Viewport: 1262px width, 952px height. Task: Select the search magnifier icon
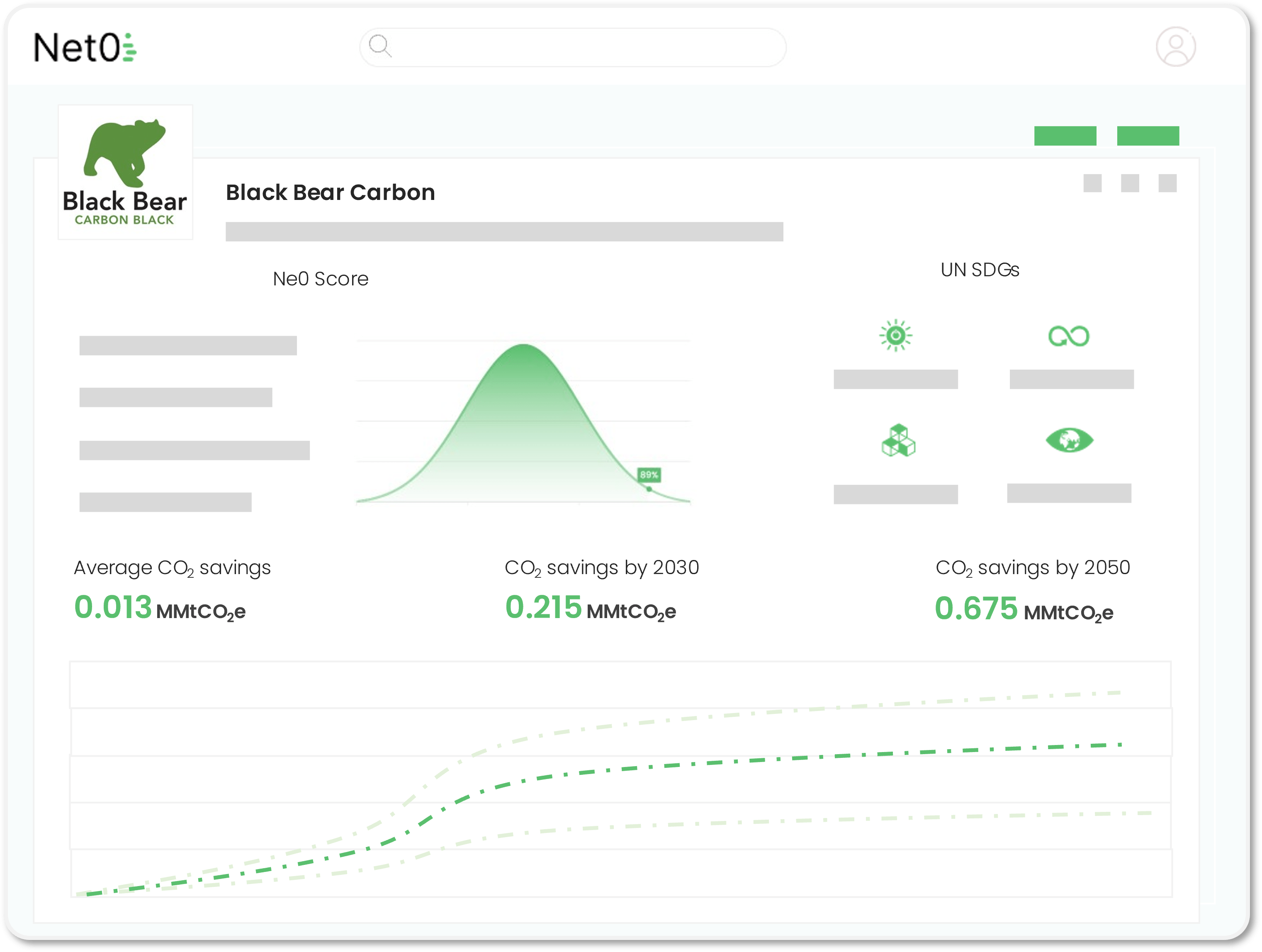click(x=380, y=47)
